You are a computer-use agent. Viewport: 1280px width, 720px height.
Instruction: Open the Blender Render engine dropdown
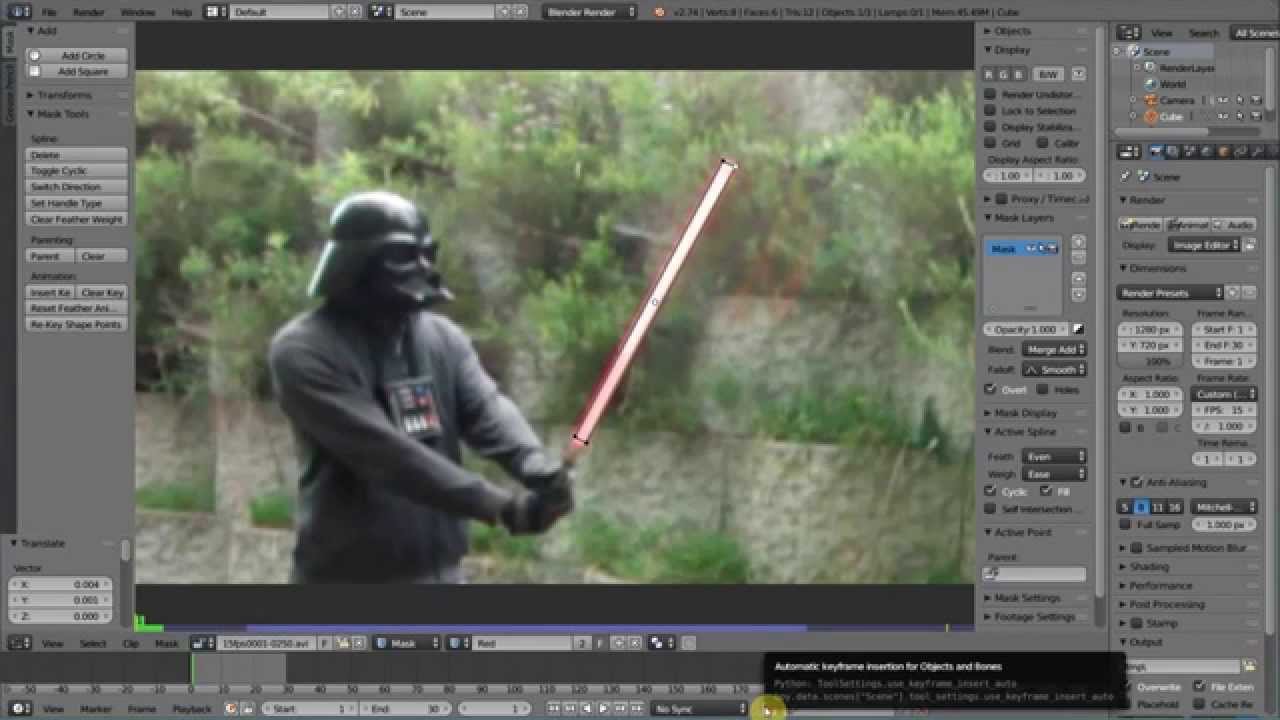[591, 12]
